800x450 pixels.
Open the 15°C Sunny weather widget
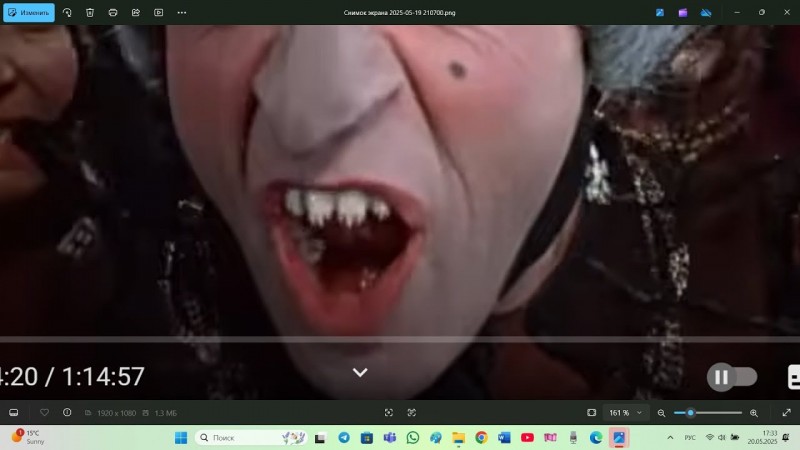pos(28,437)
